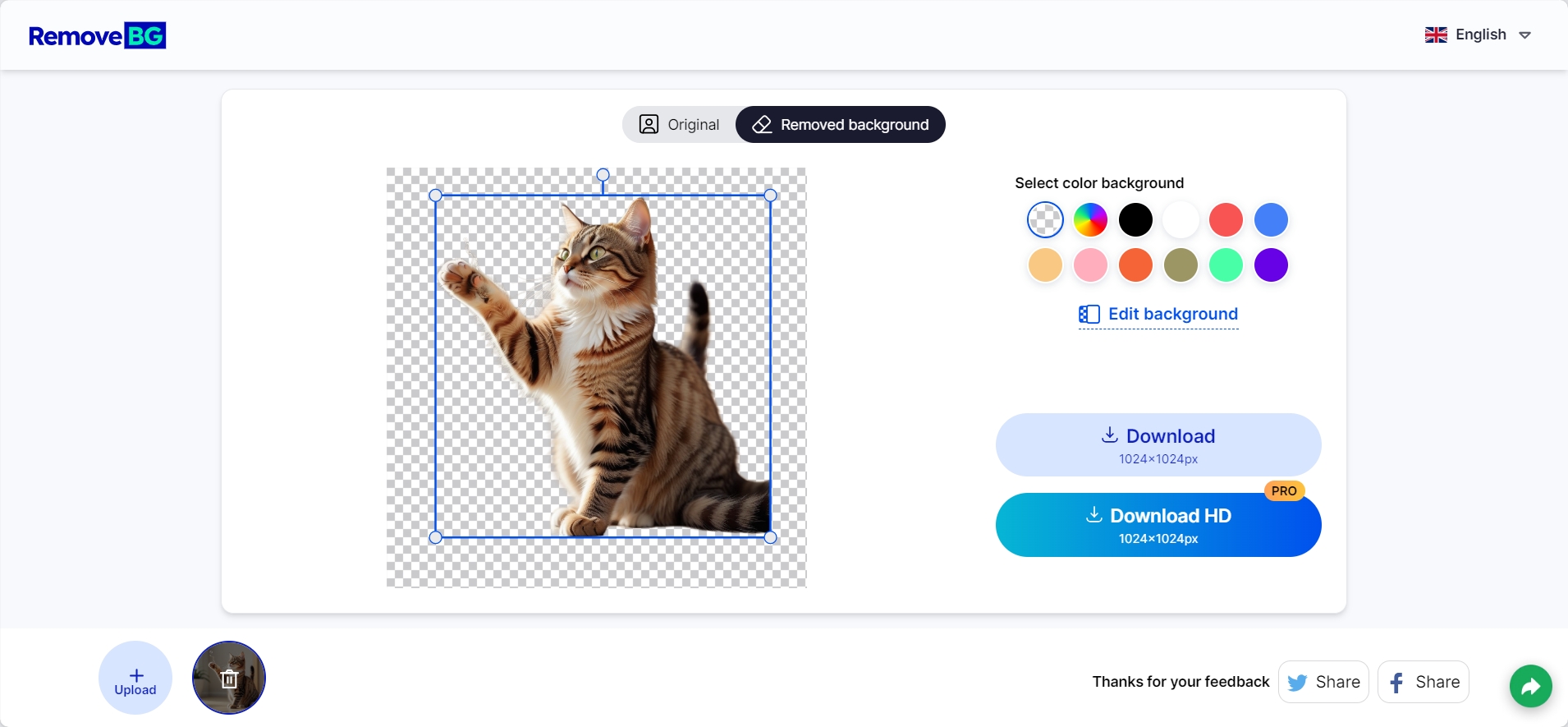Click the UK flag icon
This screenshot has height=727, width=1568.
[x=1436, y=35]
